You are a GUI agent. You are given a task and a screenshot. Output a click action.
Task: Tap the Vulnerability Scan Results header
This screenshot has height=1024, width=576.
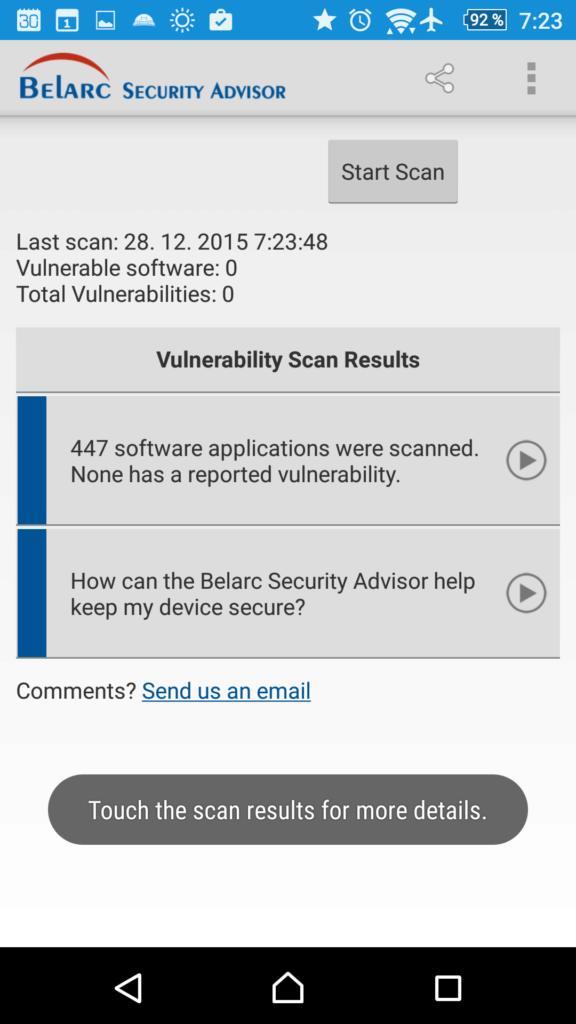point(288,360)
